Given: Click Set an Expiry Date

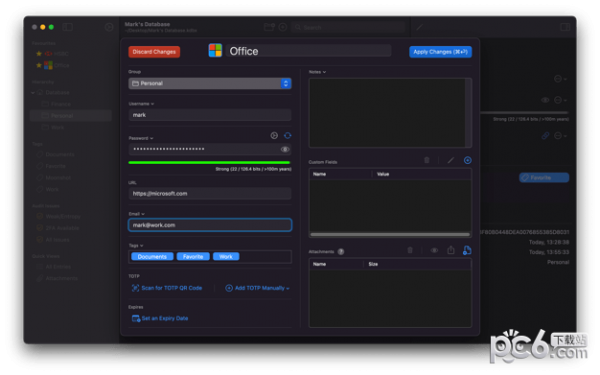Looking at the screenshot, I should click(160, 318).
